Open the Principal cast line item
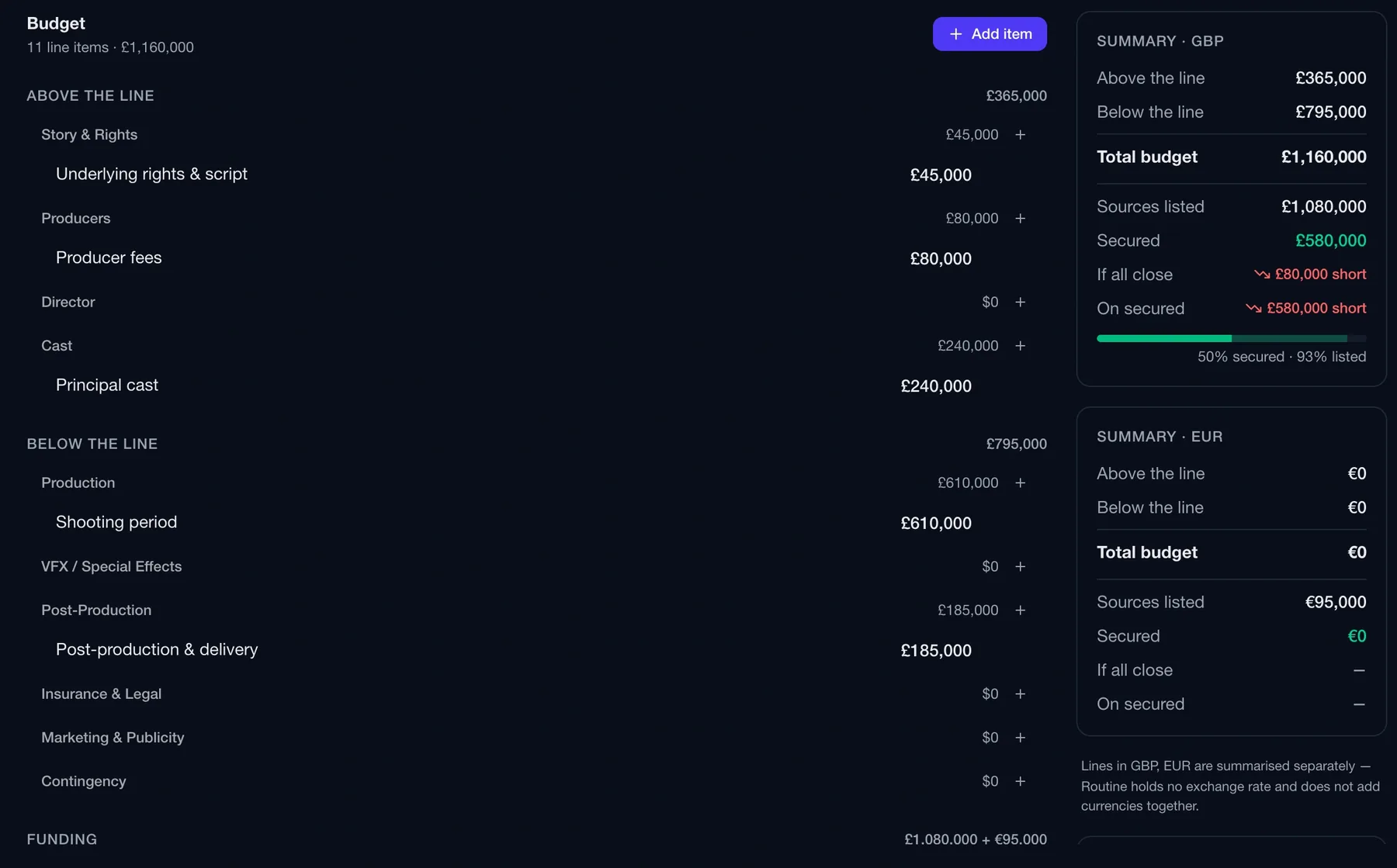 point(107,385)
